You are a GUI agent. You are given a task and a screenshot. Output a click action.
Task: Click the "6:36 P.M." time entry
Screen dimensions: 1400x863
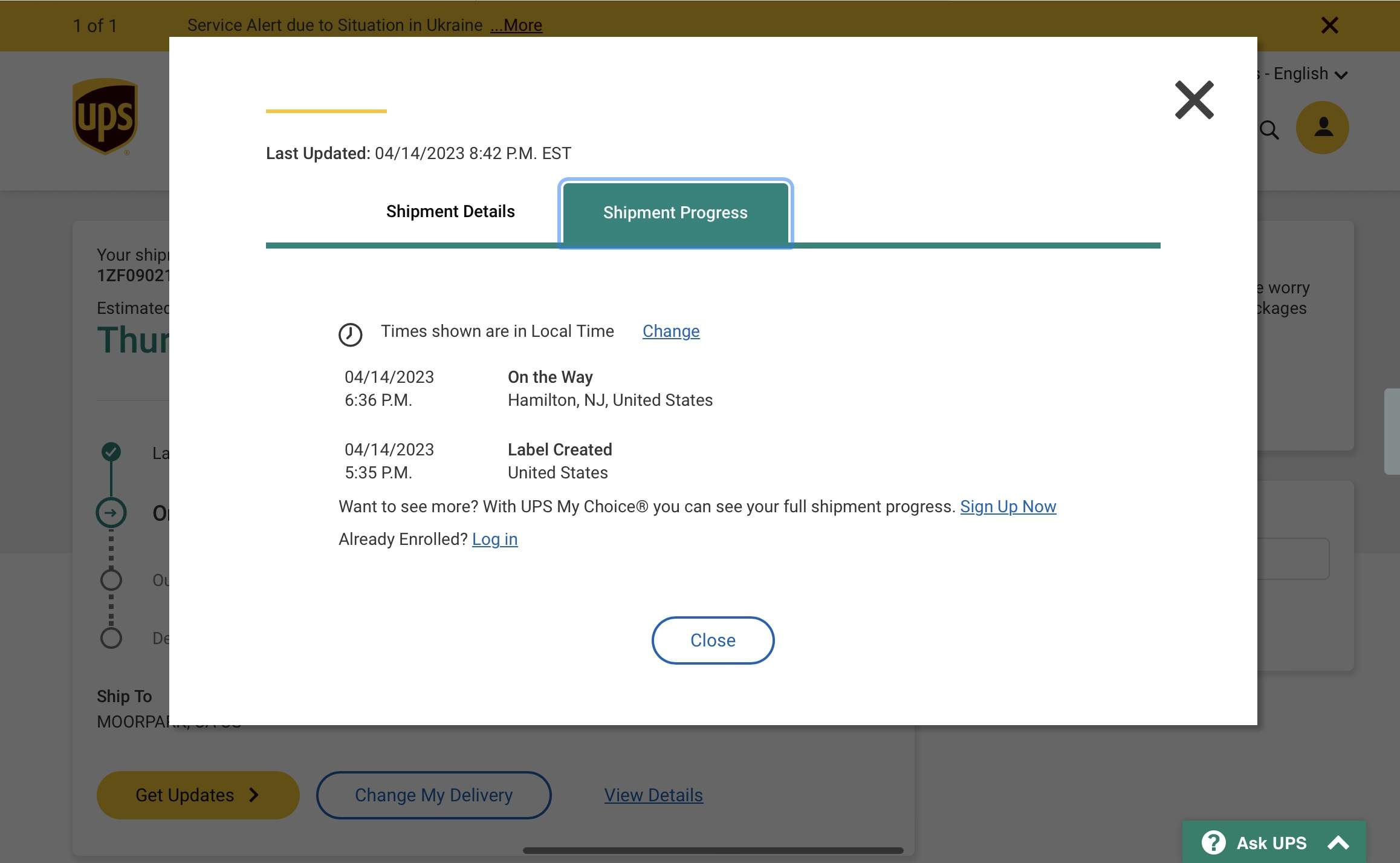coord(378,400)
